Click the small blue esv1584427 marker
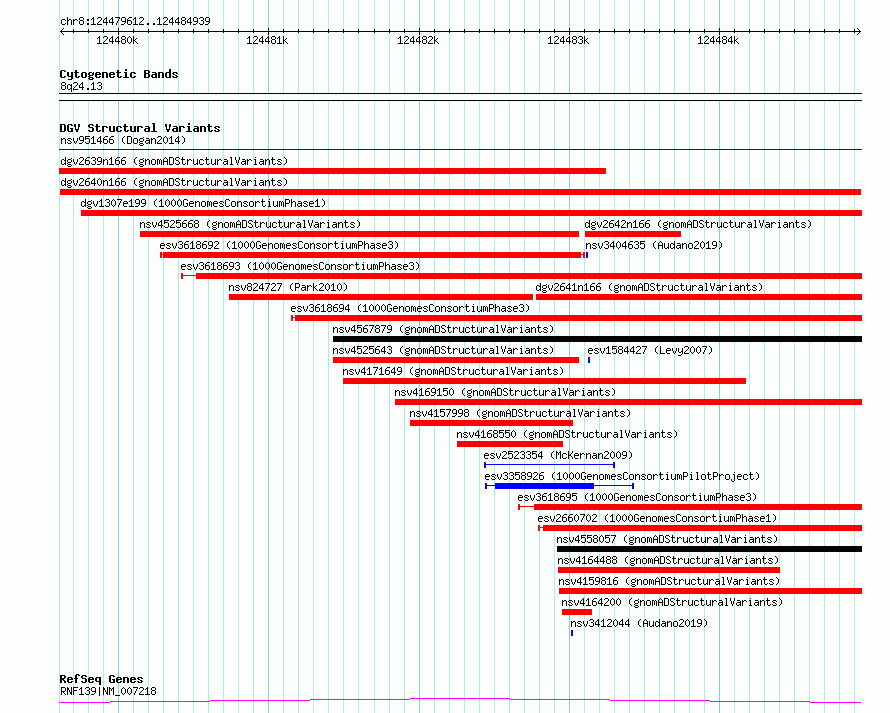The width and height of the screenshot is (890, 713). pos(589,360)
